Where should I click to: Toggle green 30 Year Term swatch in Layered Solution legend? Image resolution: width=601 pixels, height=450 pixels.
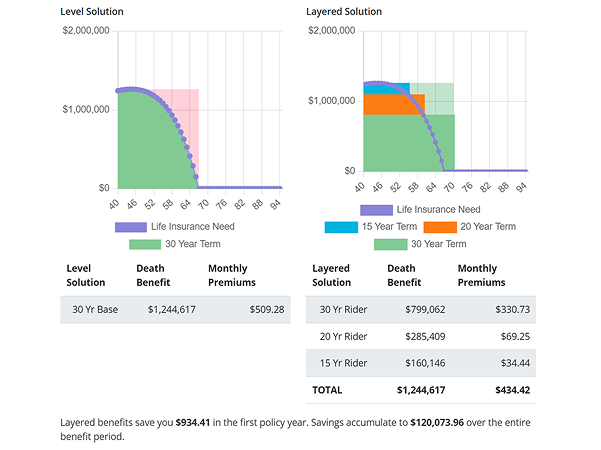pos(390,244)
